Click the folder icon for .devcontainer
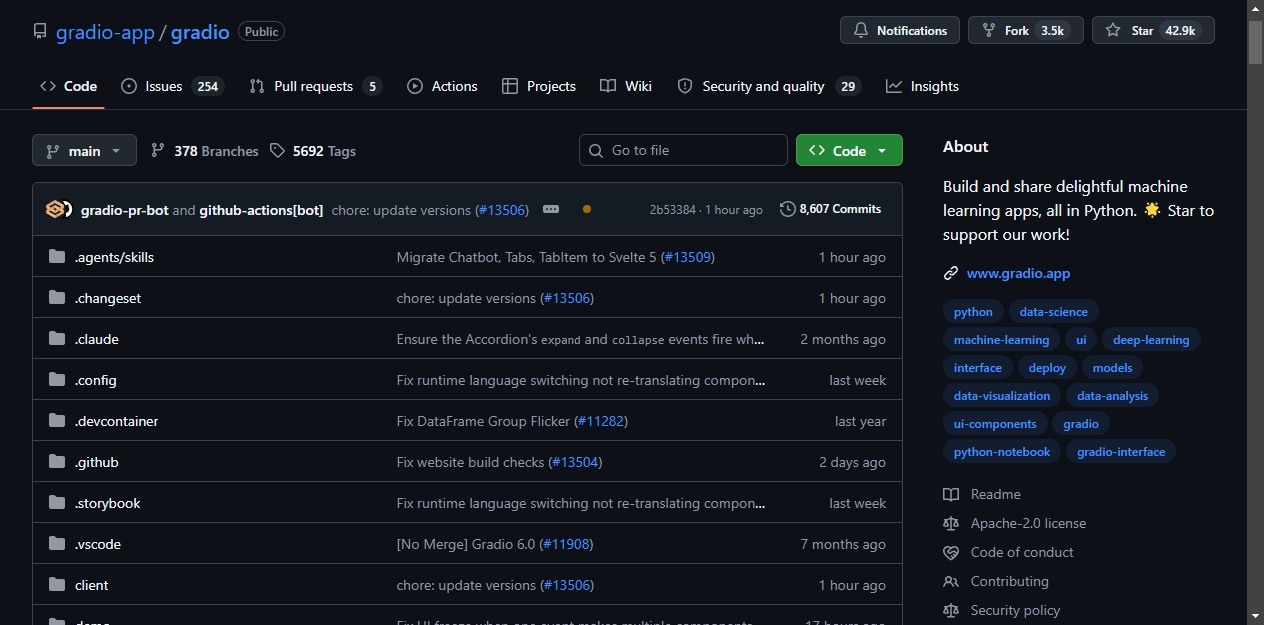The image size is (1264, 625). click(57, 421)
